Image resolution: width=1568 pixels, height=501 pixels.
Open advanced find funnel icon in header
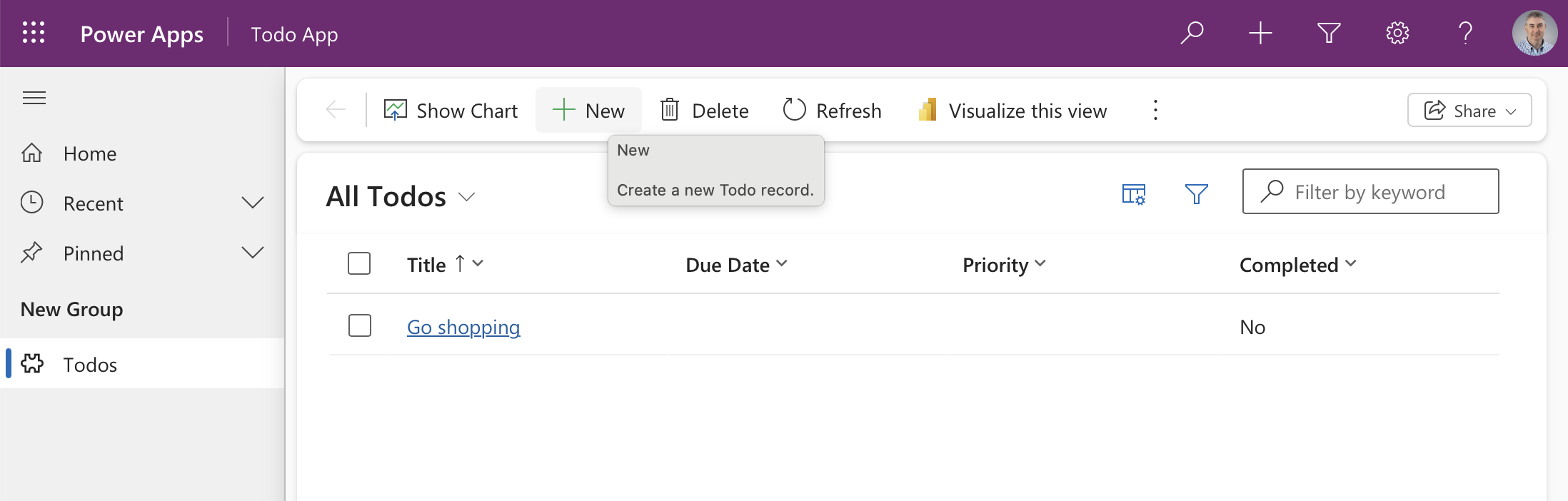click(1329, 33)
